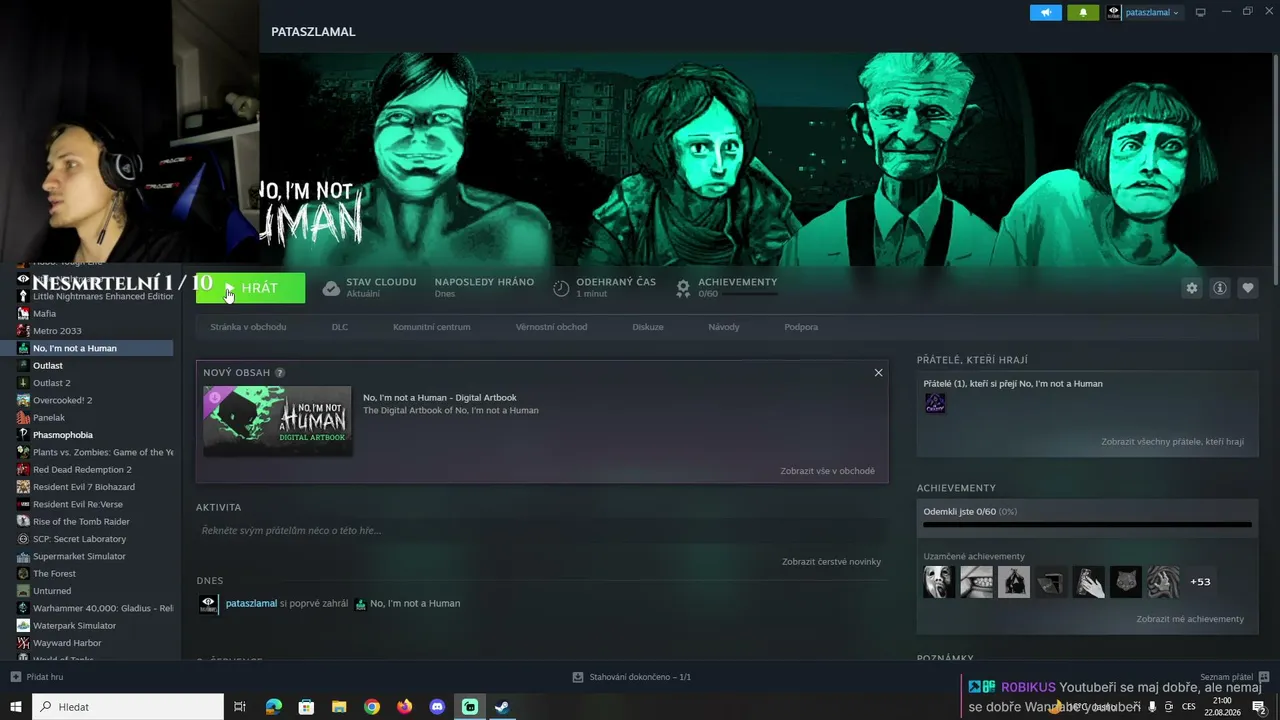1280x720 pixels.
Task: Click the ACHIEVEMENTY star icon in header
Action: (683, 288)
